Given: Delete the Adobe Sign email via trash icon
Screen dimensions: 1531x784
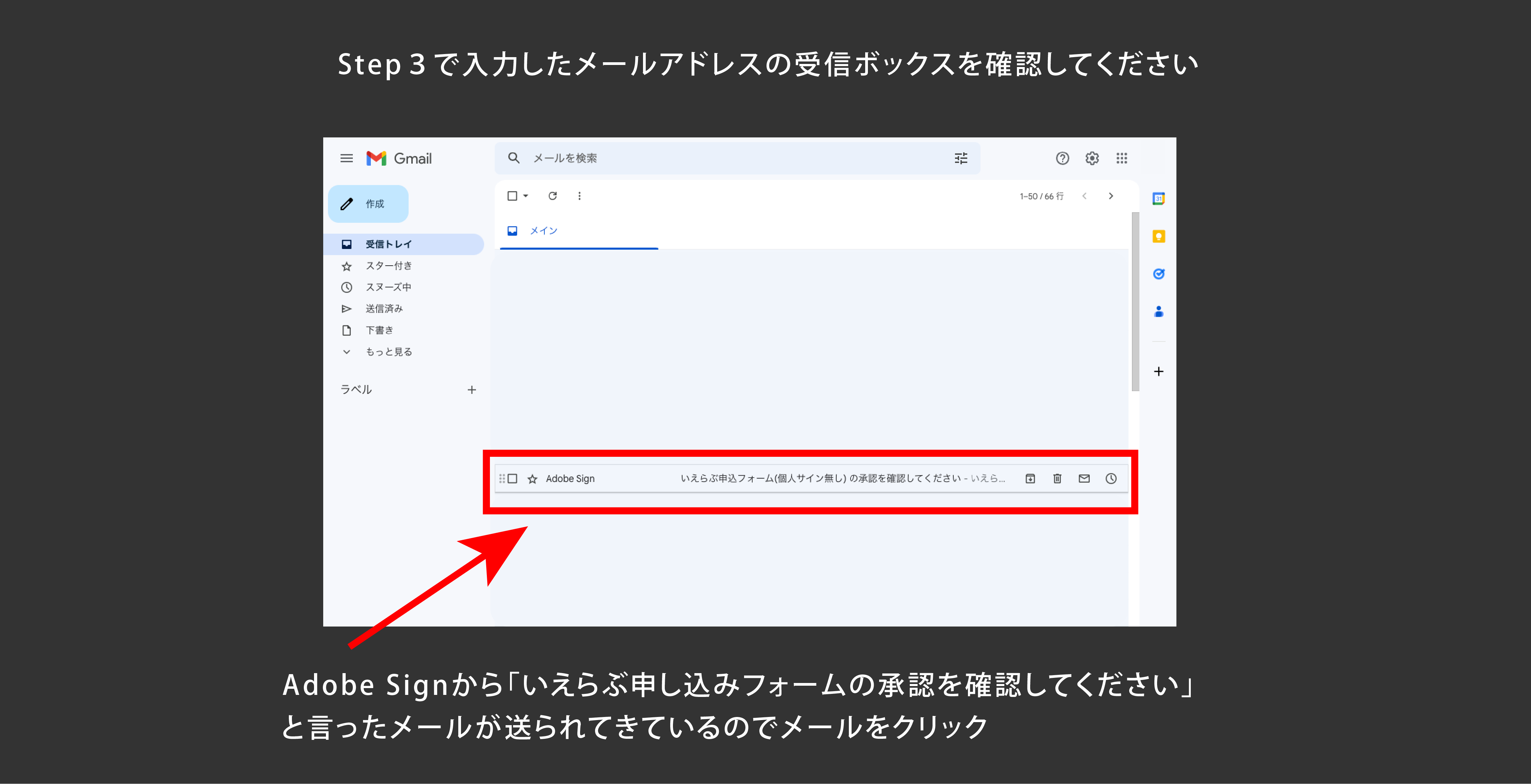Looking at the screenshot, I should [1057, 479].
